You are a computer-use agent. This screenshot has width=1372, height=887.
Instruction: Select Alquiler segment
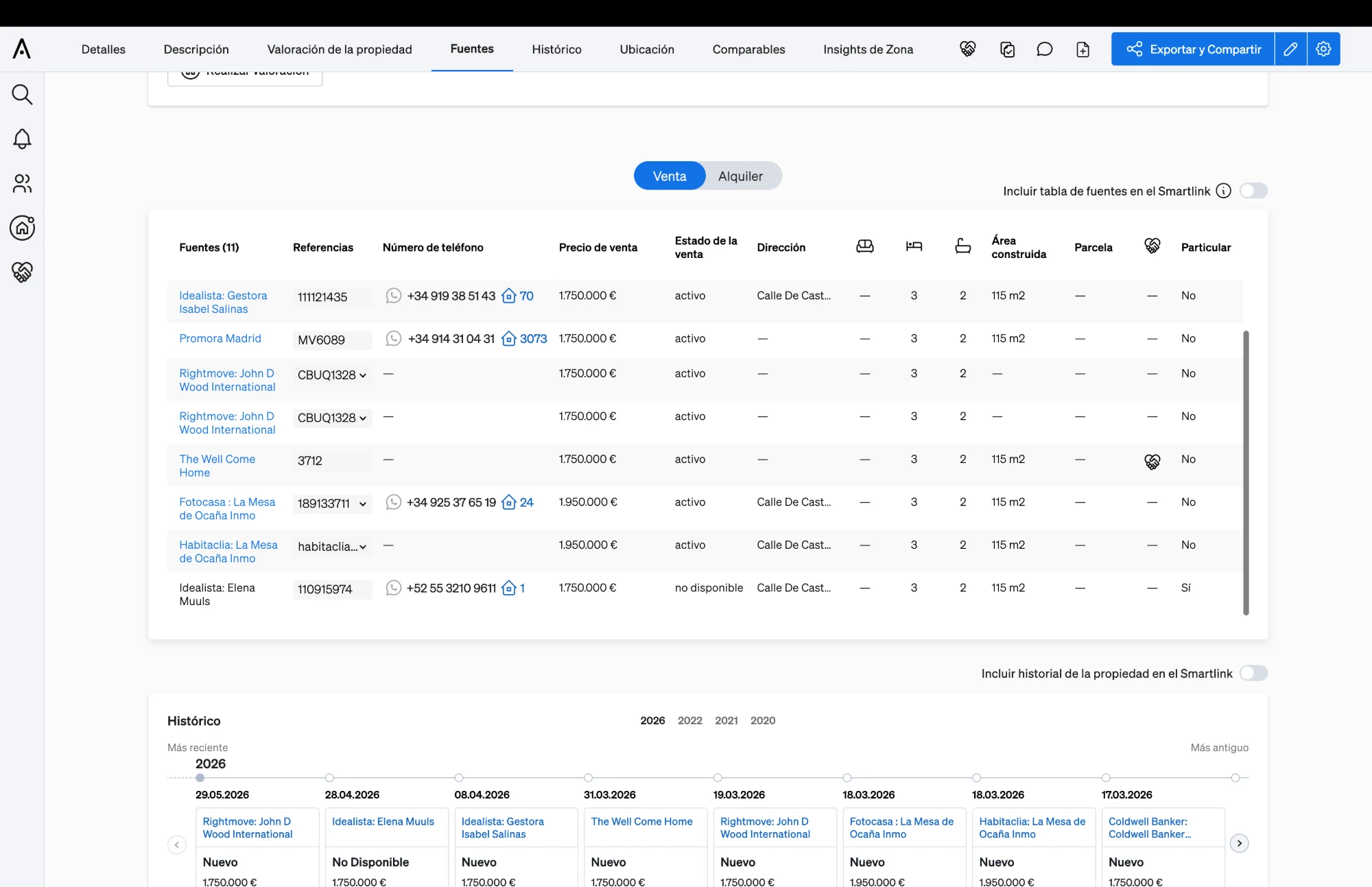740,176
